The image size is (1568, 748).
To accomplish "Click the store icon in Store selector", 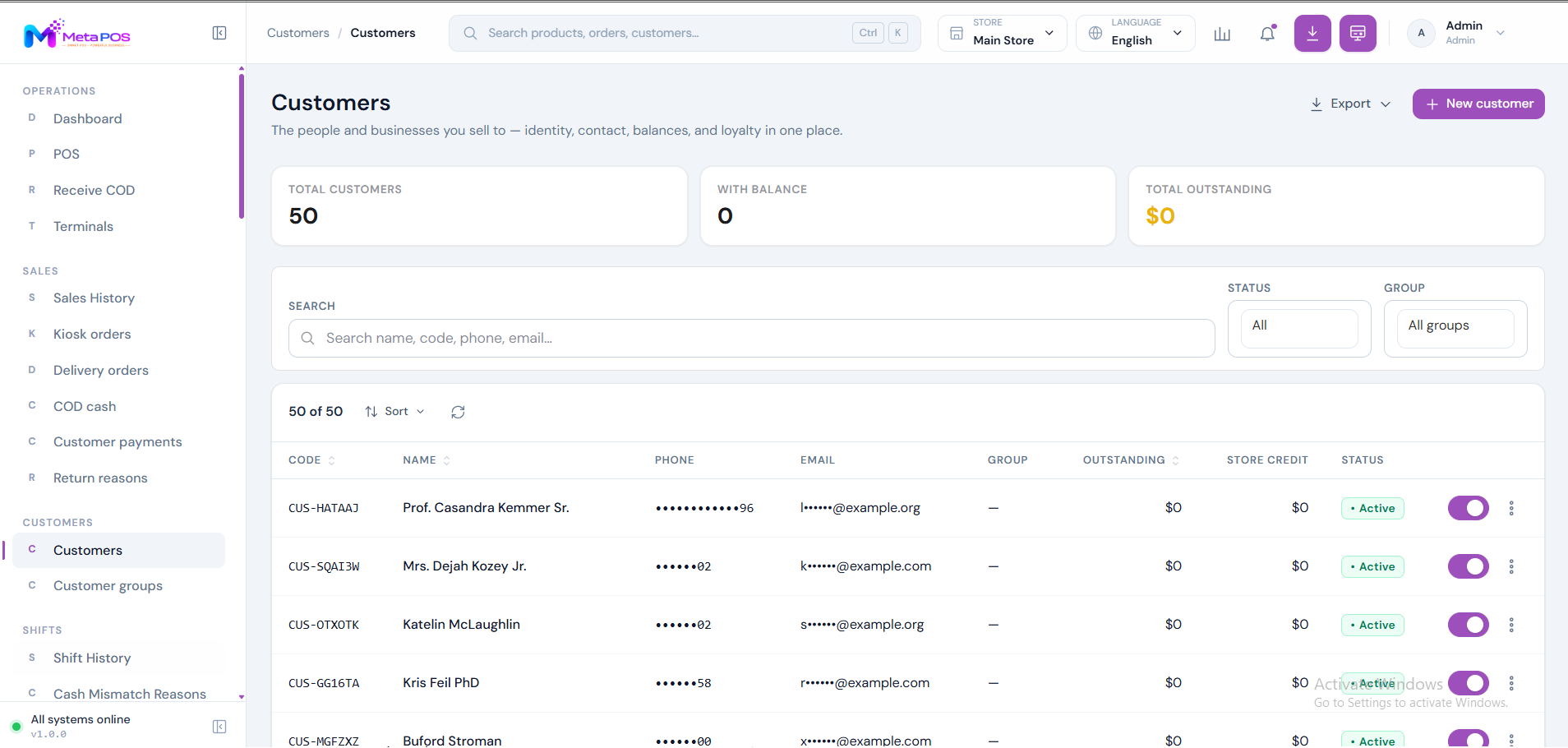I will 957,34.
